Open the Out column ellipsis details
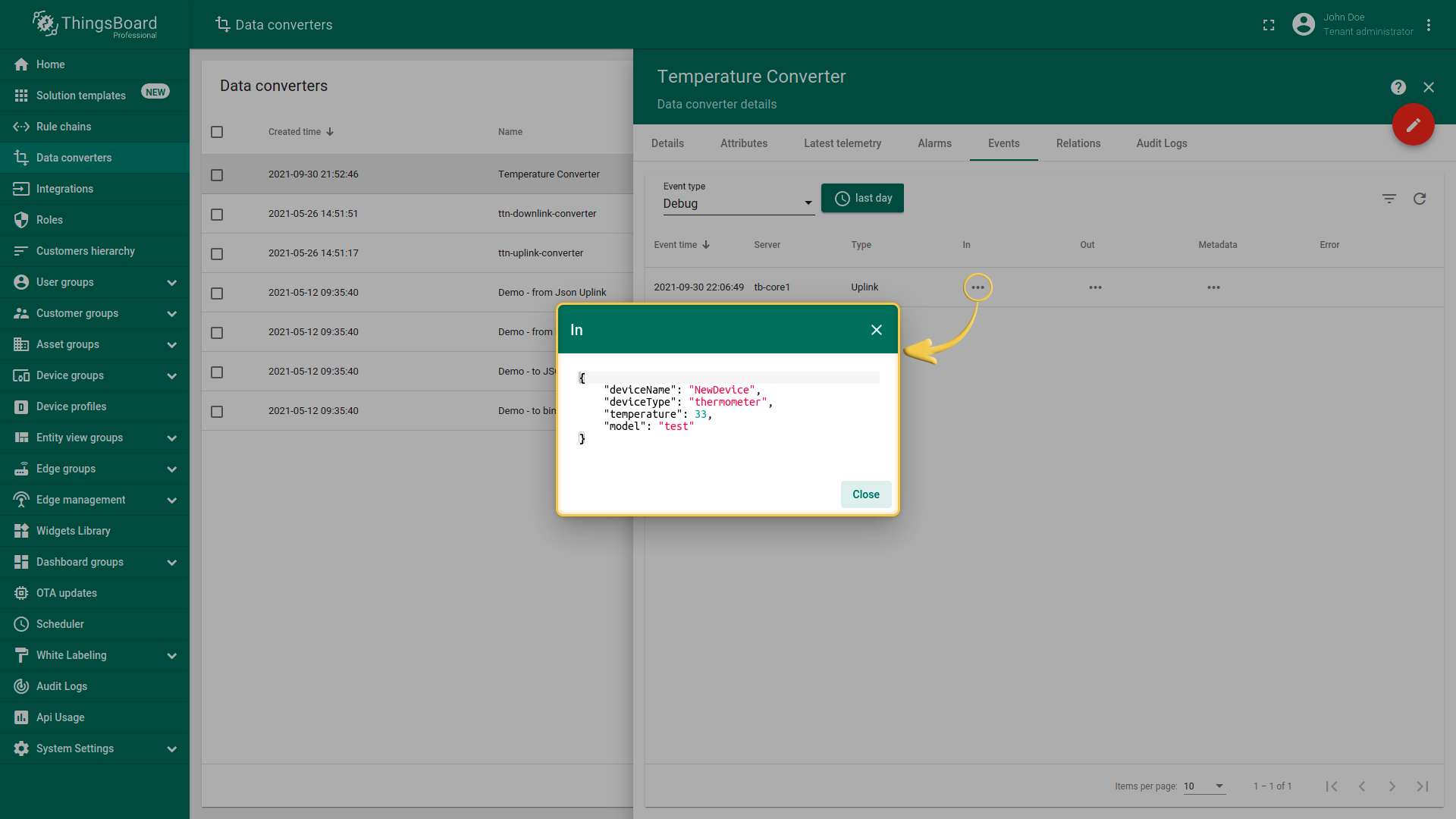1456x819 pixels. (1095, 287)
